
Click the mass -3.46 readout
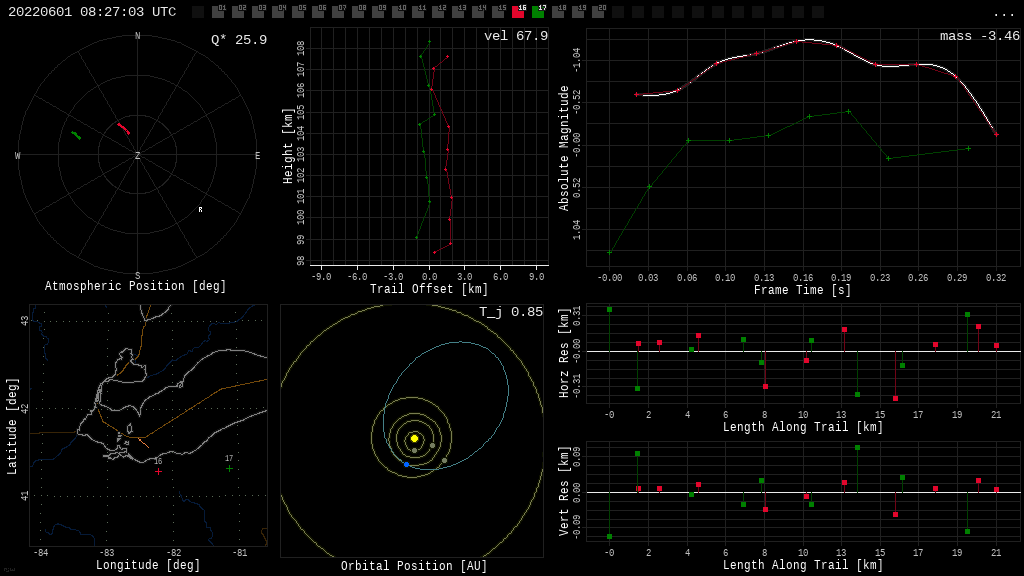pyautogui.click(x=979, y=36)
